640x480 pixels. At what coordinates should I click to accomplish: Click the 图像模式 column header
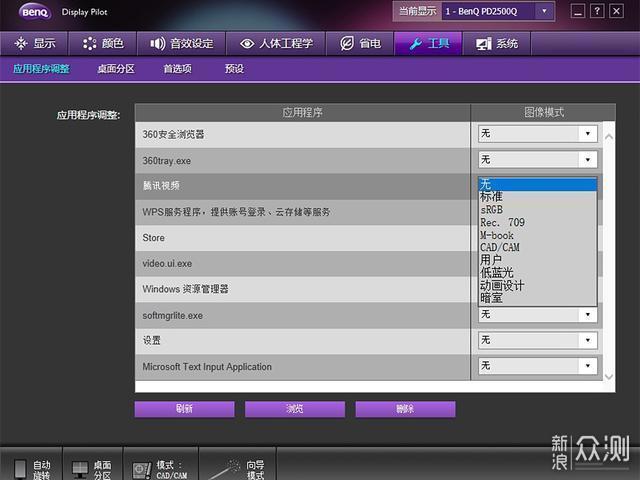(x=543, y=112)
